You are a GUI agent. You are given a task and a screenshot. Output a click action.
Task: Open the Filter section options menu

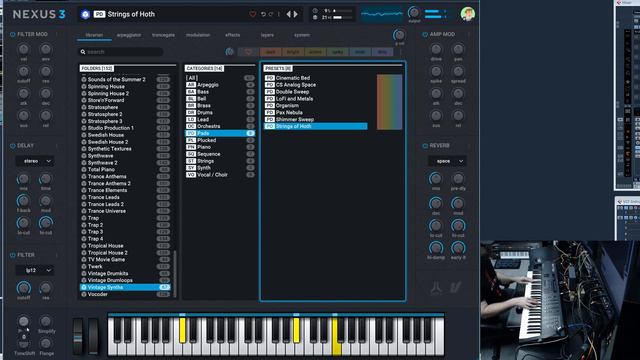pyautogui.click(x=57, y=255)
